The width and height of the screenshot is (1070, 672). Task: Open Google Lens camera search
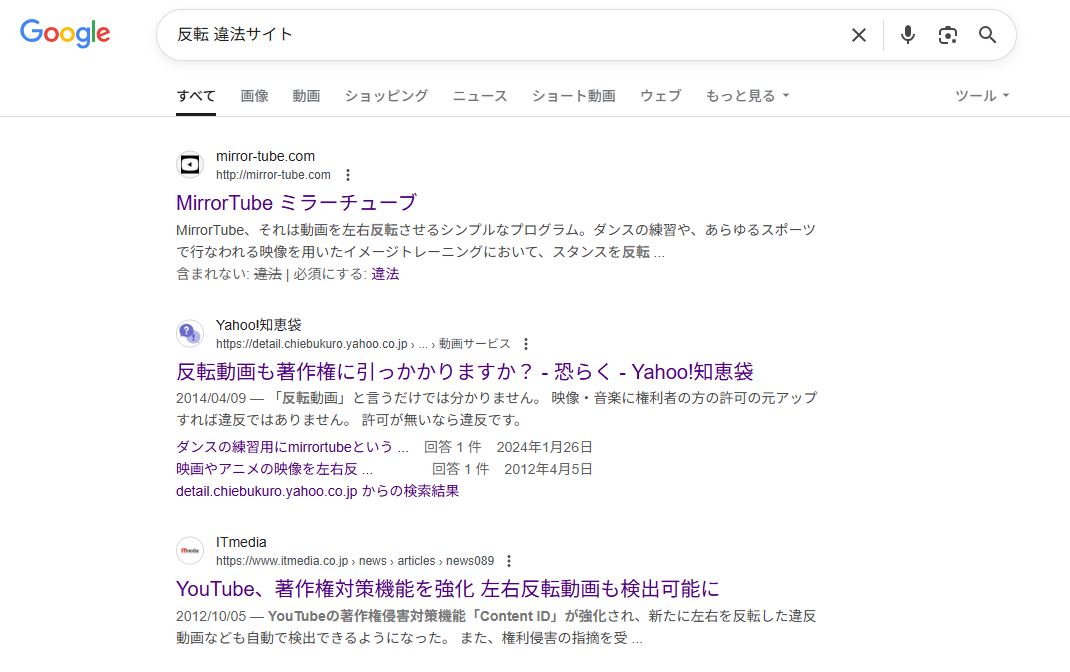[x=947, y=34]
